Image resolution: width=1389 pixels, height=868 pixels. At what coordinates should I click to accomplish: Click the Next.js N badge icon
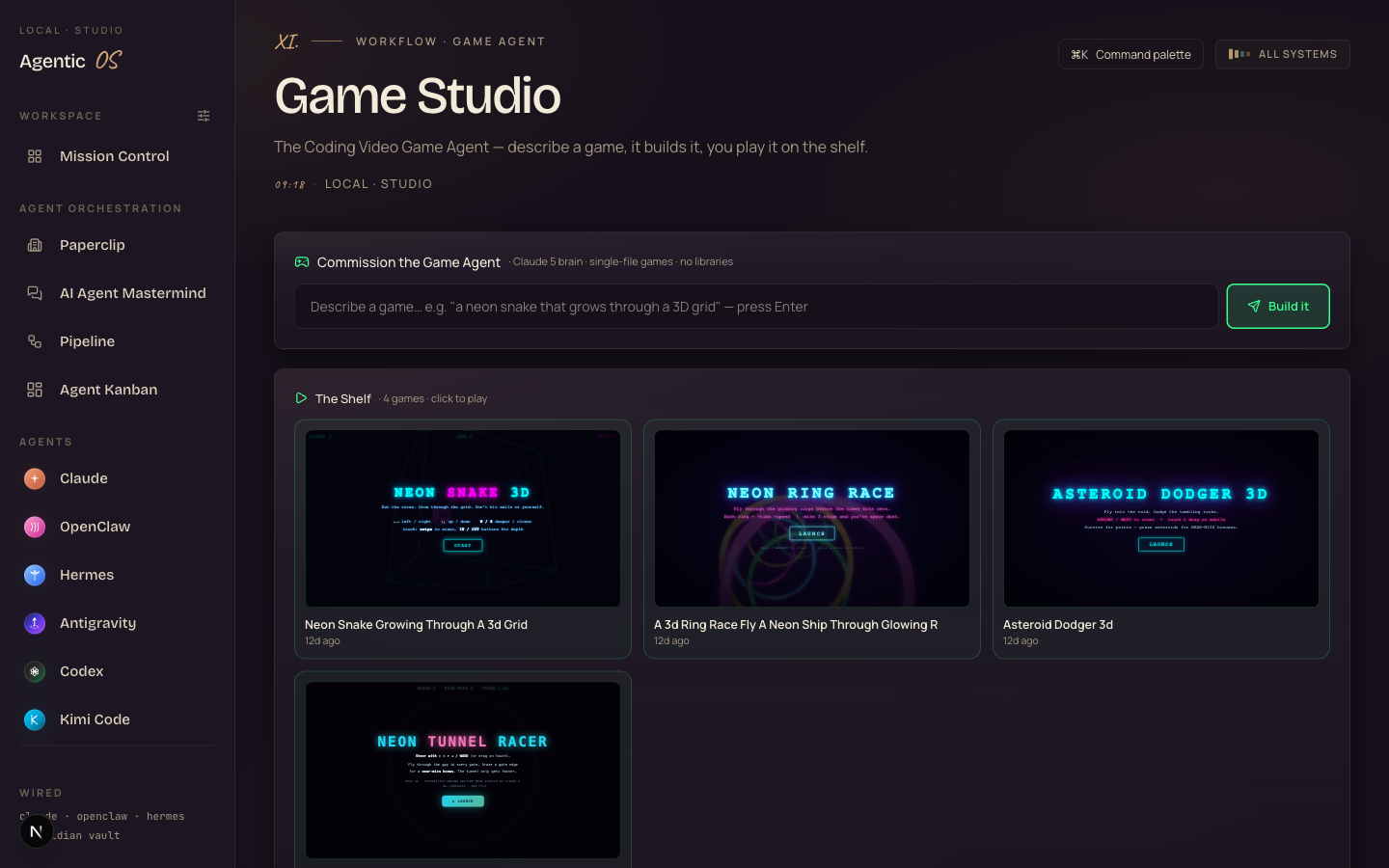tap(37, 831)
